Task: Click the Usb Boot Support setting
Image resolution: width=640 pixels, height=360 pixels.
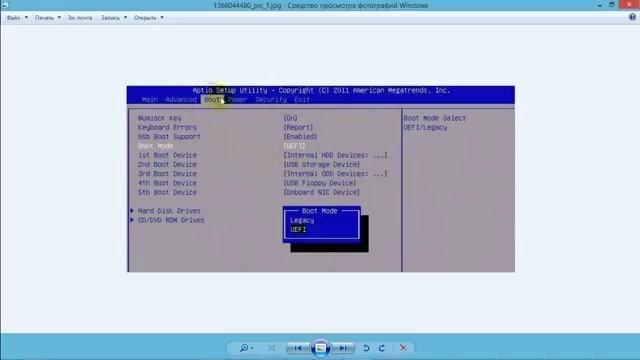Action: [169, 137]
